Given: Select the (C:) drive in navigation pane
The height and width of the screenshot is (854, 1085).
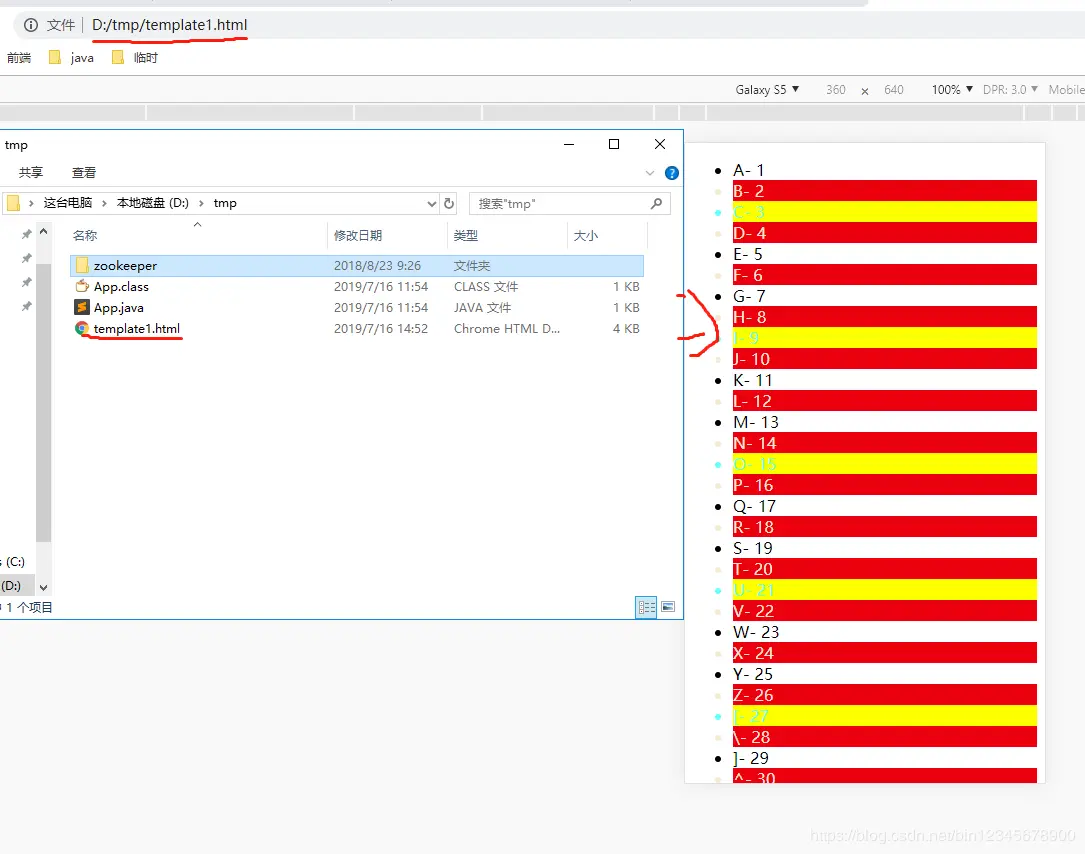Looking at the screenshot, I should tap(13, 562).
